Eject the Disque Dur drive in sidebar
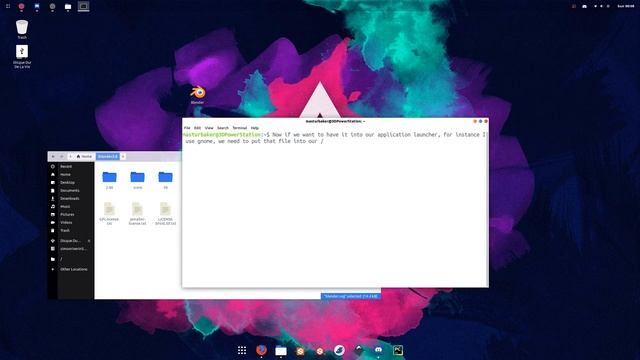 pyautogui.click(x=89, y=241)
